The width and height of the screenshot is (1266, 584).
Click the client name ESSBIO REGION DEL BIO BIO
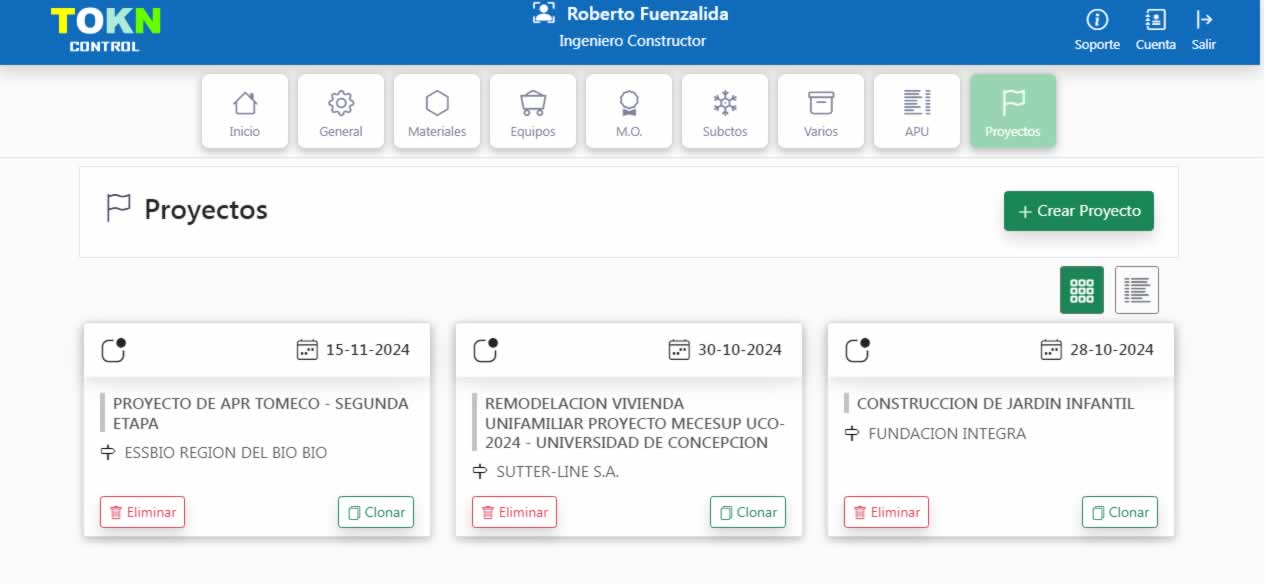click(226, 453)
